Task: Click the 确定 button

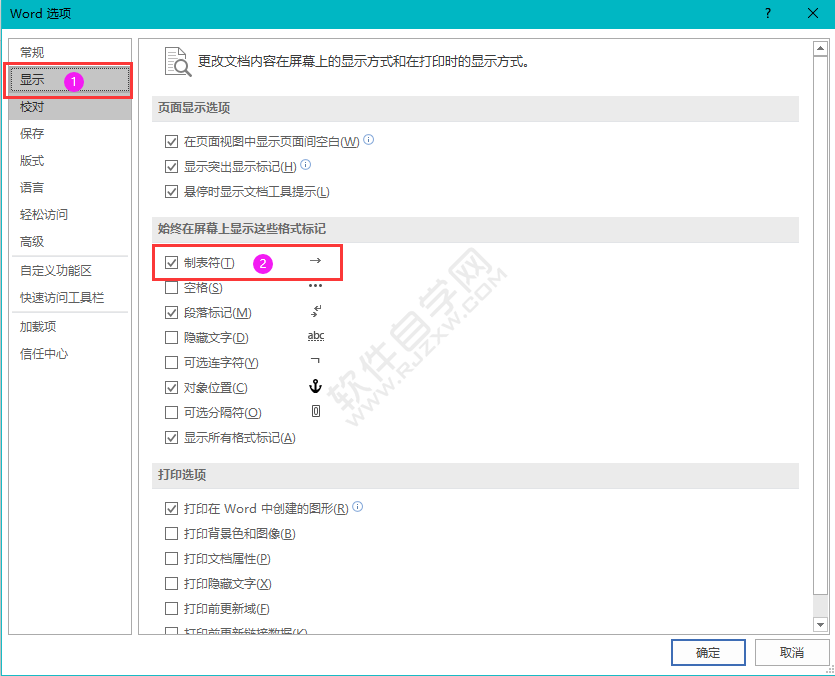Action: click(x=708, y=652)
